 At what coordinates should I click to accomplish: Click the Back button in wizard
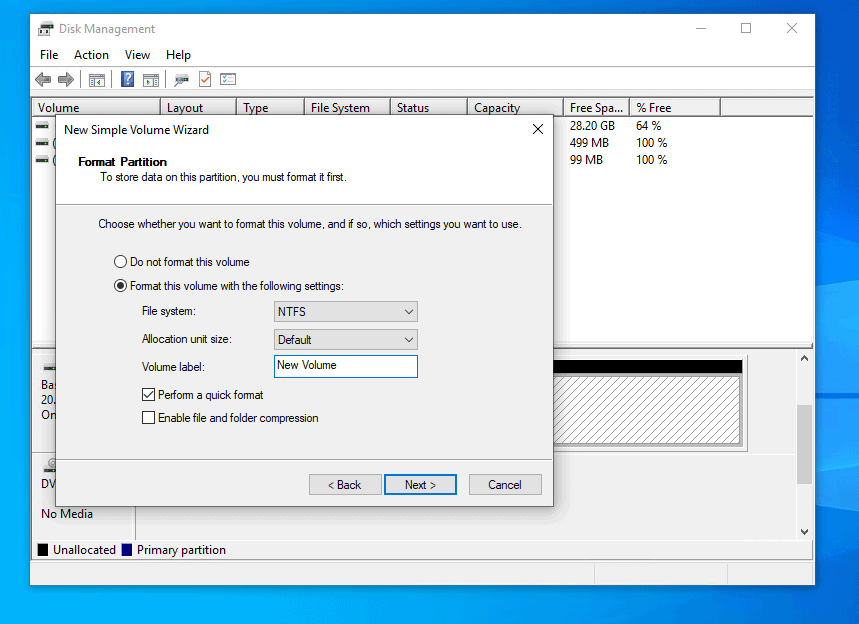(345, 485)
